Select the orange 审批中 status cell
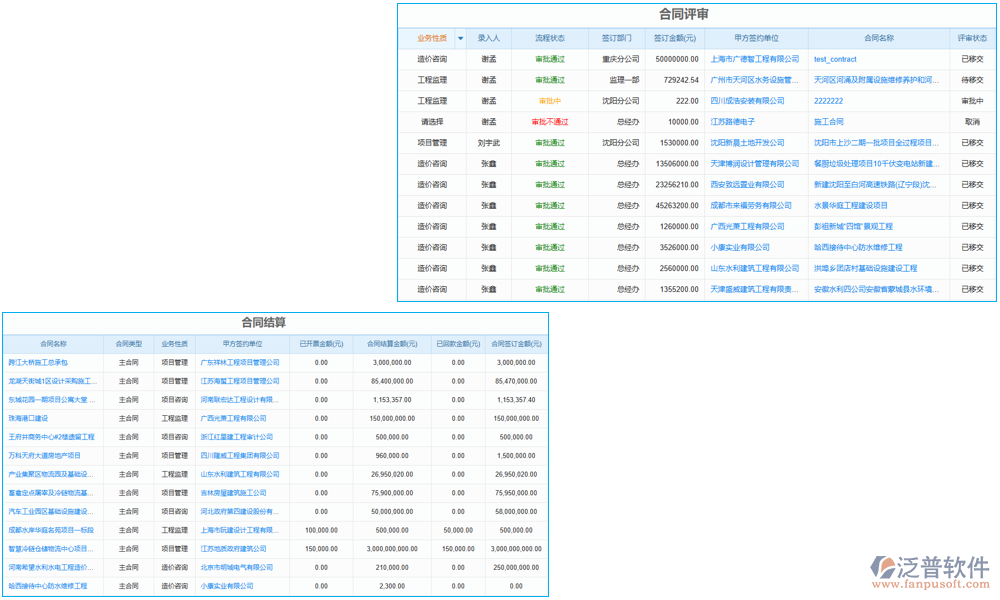 pos(549,101)
